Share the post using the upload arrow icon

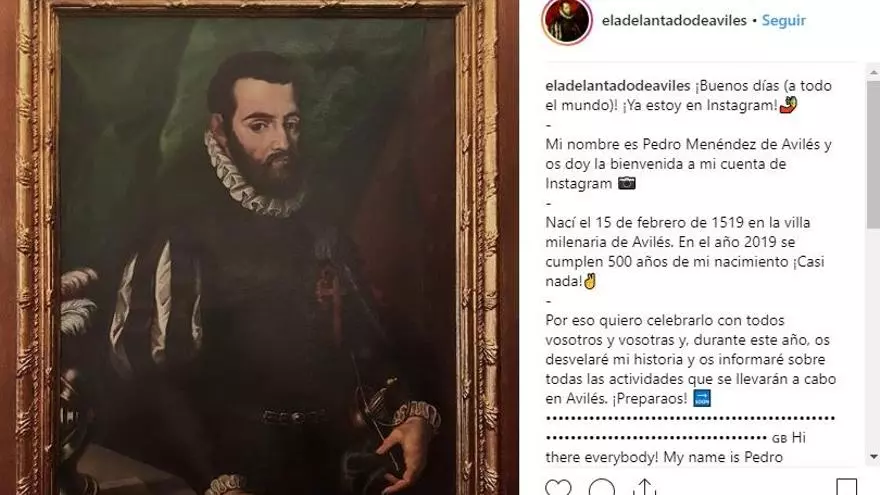644,487
